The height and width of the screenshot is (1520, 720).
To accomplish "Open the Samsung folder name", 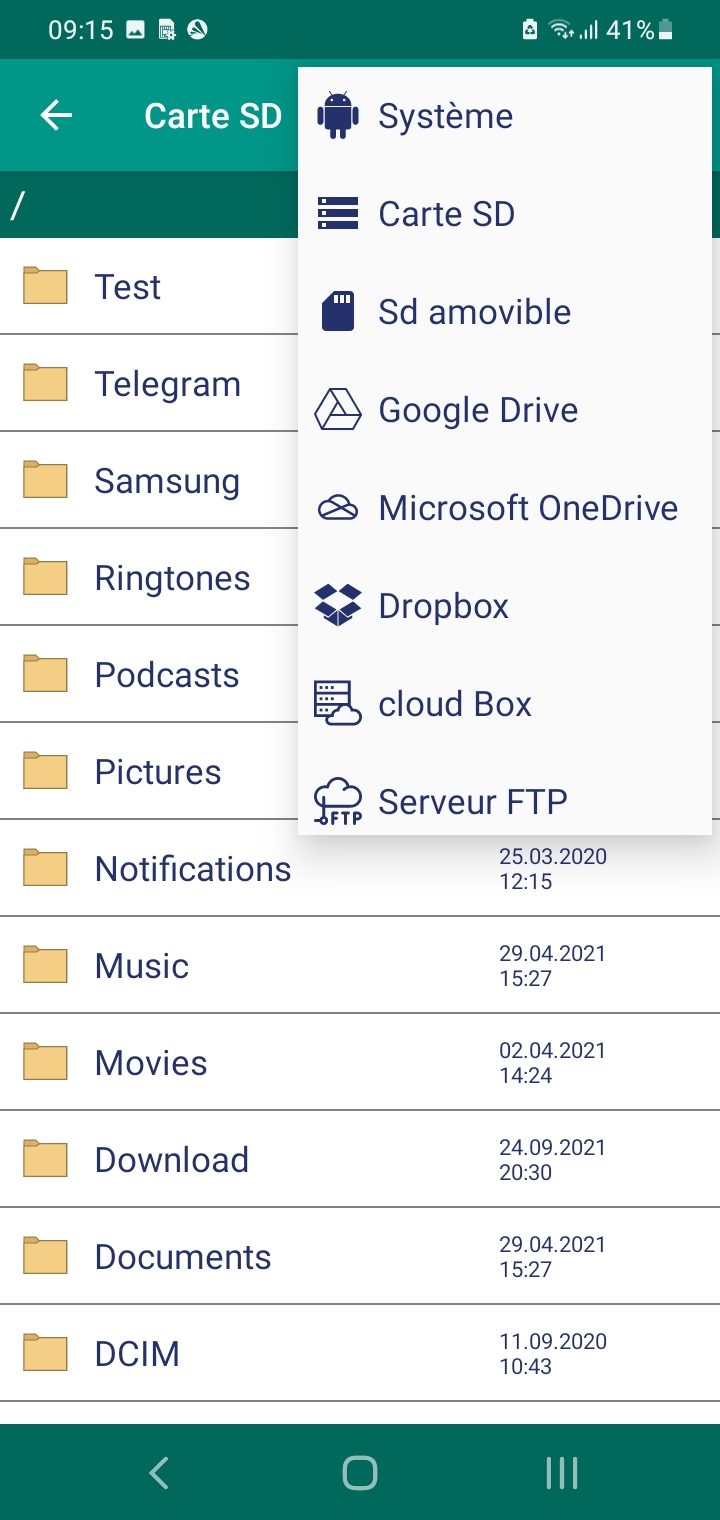I will point(167,482).
